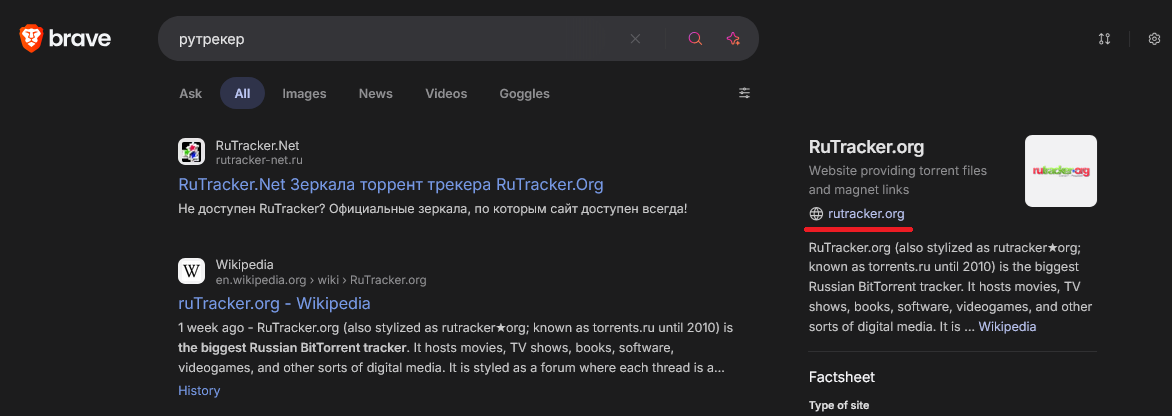Image resolution: width=1172 pixels, height=416 pixels.
Task: Click the Wikipedia site name above its result
Action: 244,264
